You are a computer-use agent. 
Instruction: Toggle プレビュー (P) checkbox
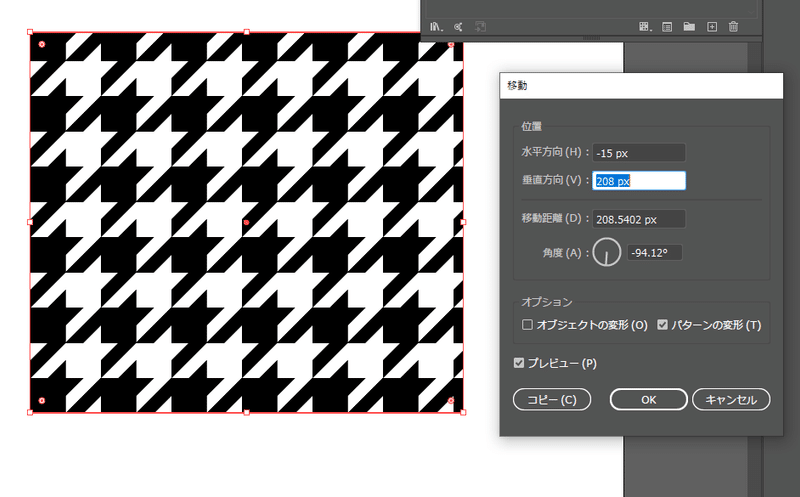(x=519, y=363)
